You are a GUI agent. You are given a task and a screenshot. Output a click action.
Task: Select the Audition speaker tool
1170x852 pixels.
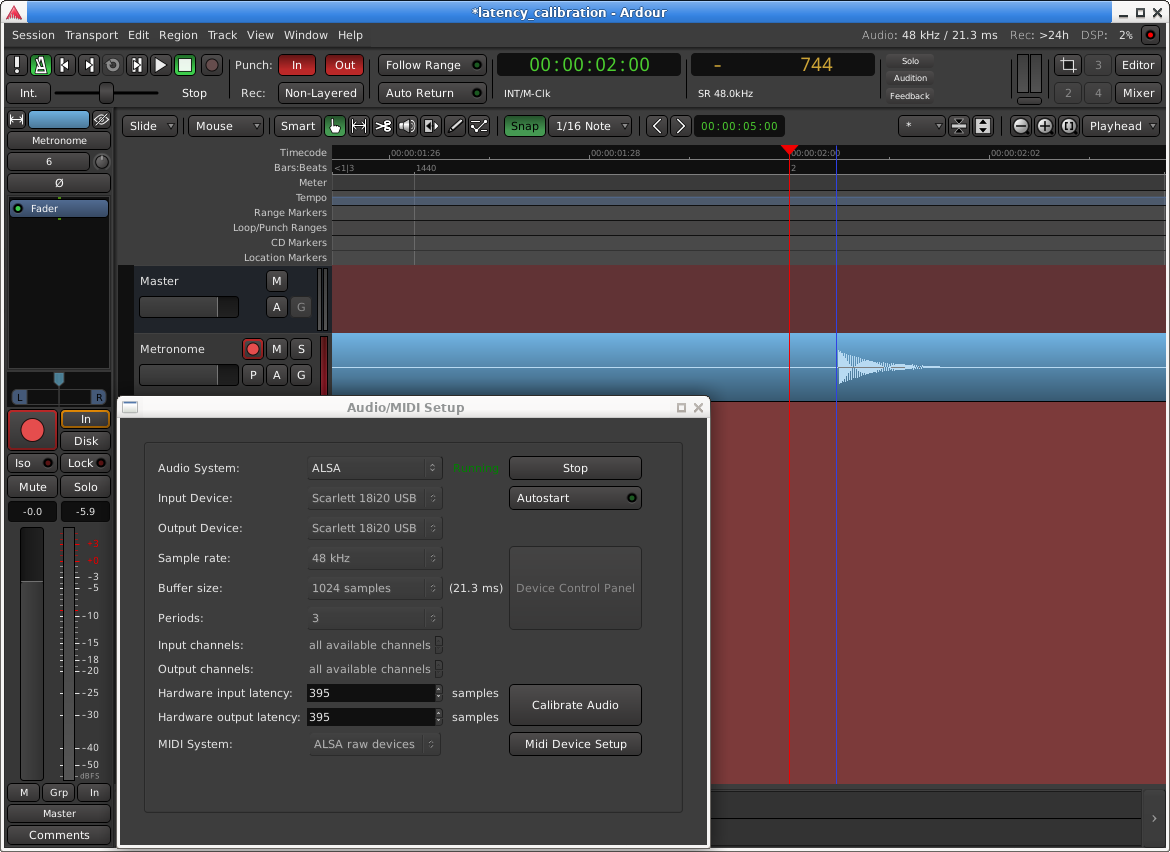(x=407, y=126)
